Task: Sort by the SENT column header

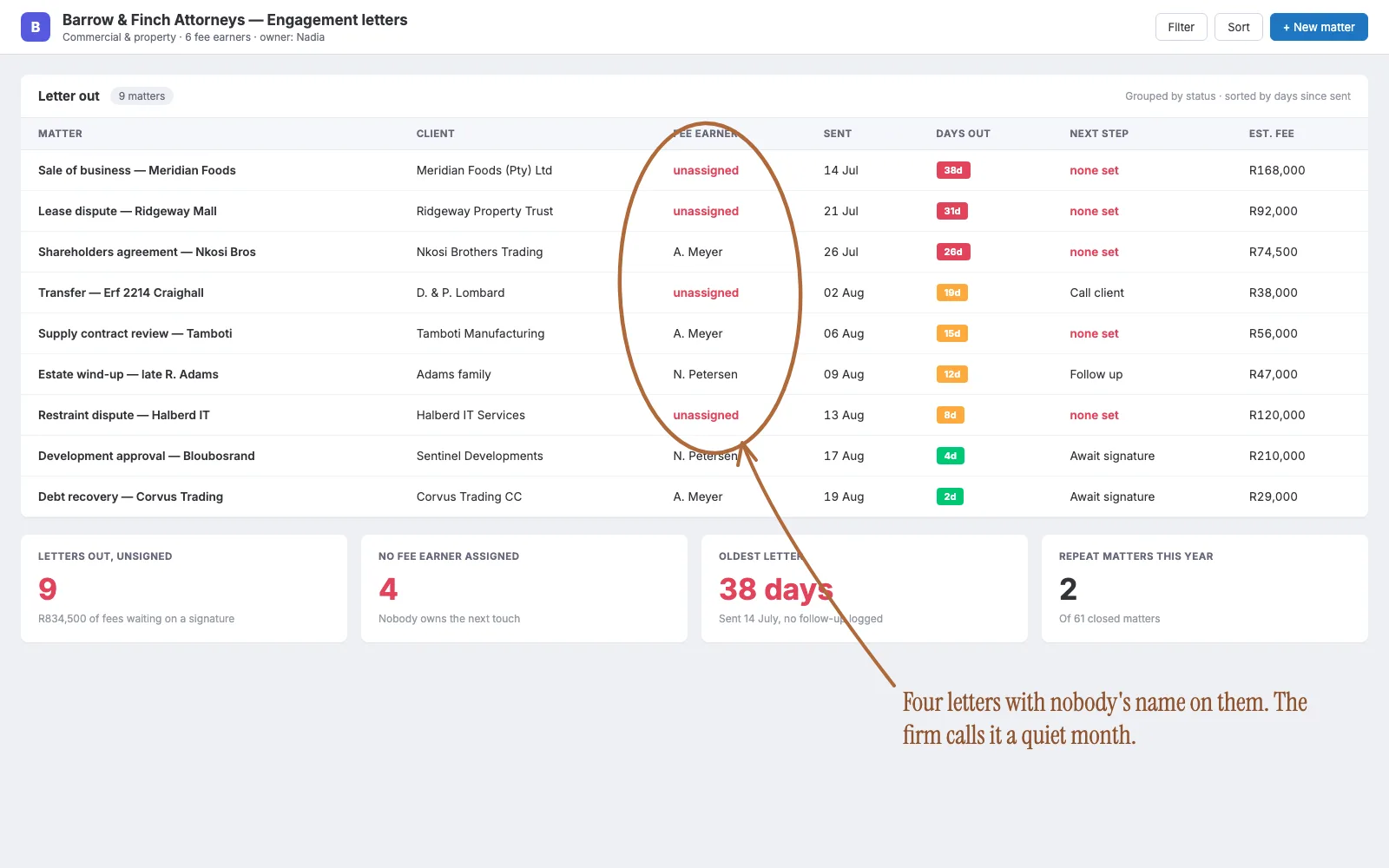Action: coord(837,134)
